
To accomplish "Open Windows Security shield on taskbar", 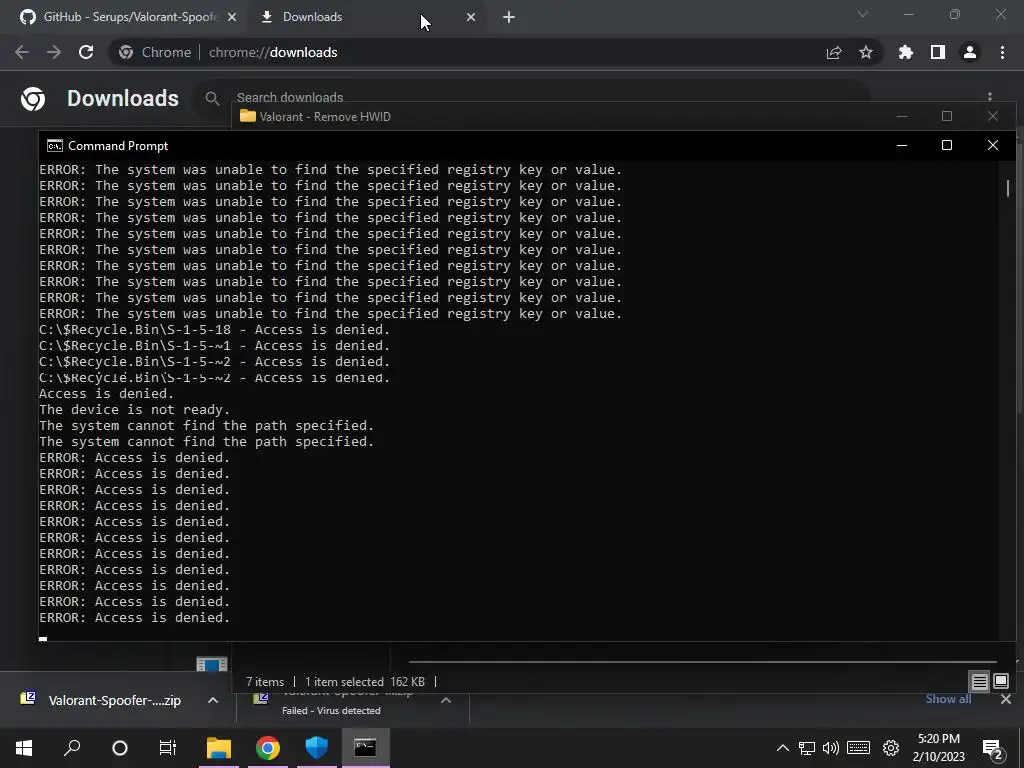I will (x=316, y=748).
